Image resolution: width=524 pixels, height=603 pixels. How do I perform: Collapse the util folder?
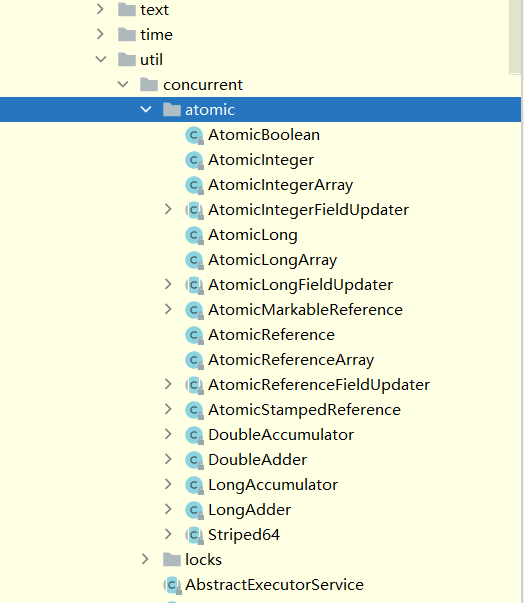[x=101, y=59]
